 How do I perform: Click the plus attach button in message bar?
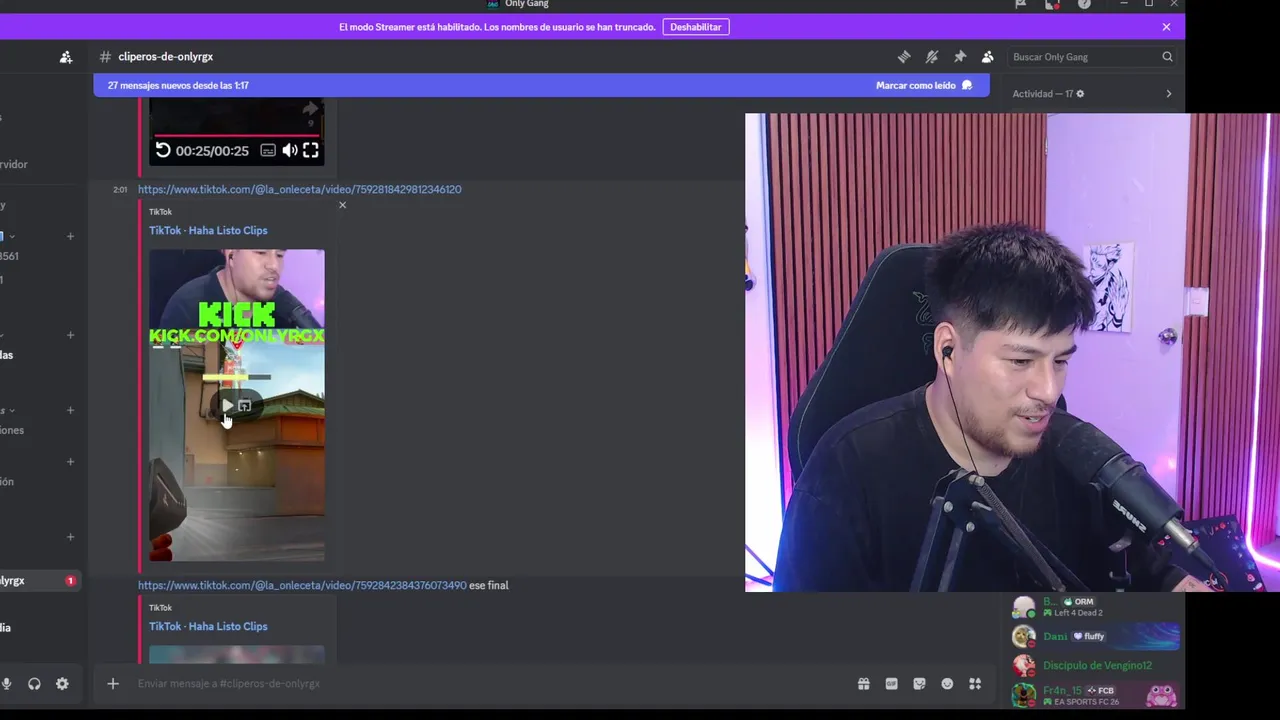tap(113, 684)
